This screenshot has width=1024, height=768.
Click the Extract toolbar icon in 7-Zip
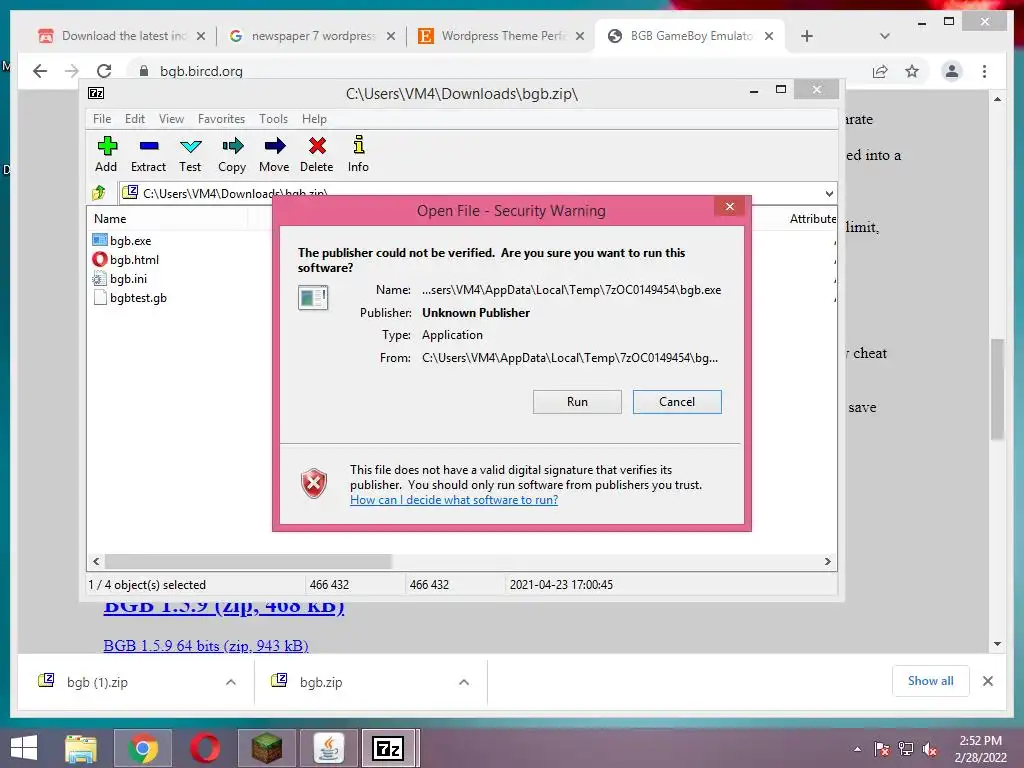pos(148,154)
